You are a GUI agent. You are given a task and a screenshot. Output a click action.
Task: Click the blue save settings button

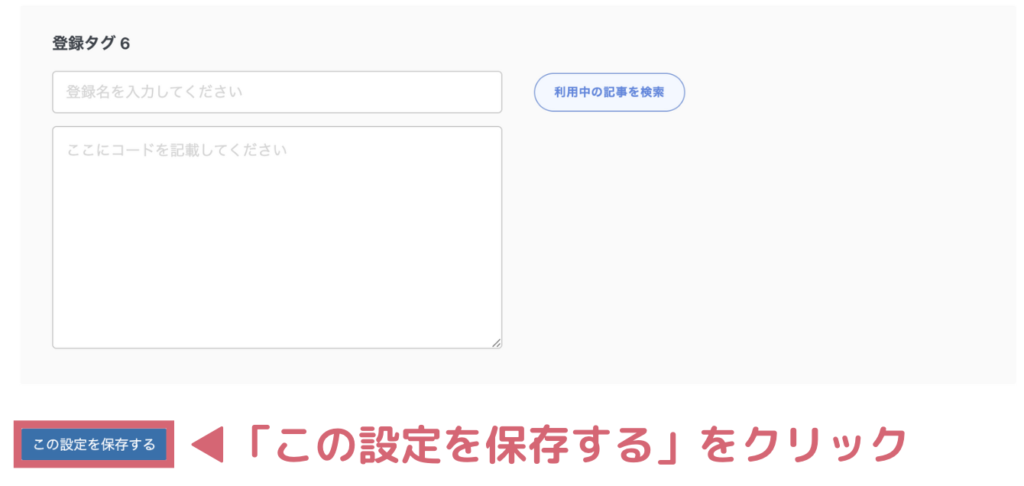coord(94,445)
